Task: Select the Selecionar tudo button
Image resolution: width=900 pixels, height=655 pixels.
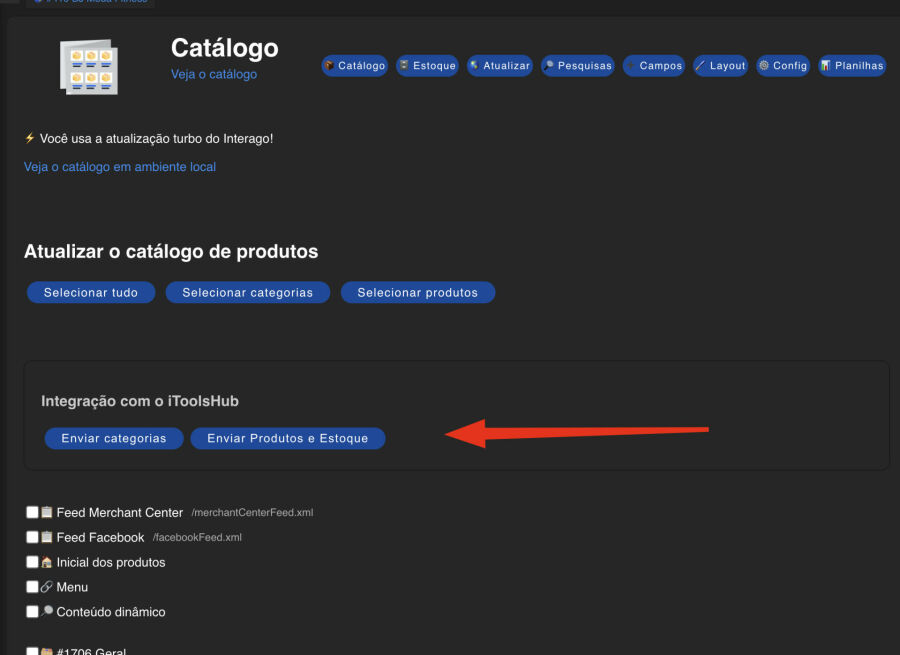Action: [90, 292]
